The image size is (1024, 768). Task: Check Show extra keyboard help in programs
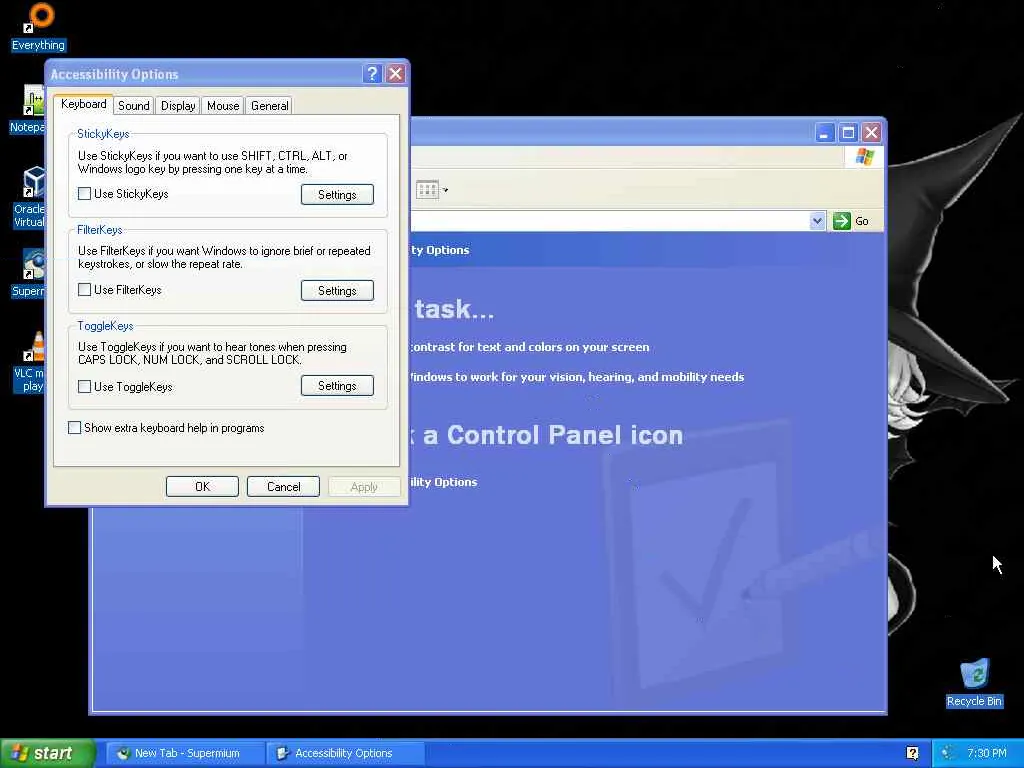click(74, 428)
